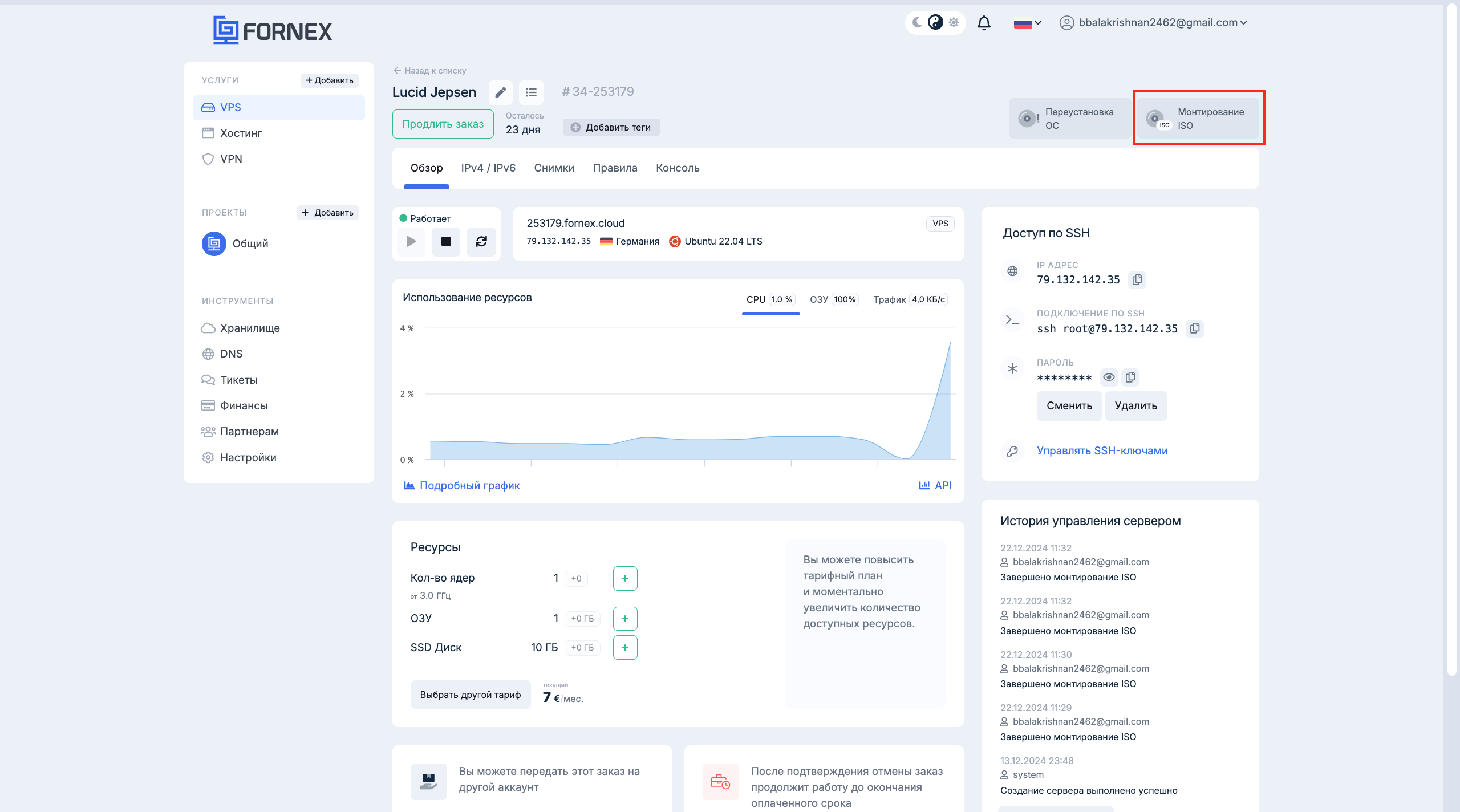Click Сменить password button

tap(1069, 406)
